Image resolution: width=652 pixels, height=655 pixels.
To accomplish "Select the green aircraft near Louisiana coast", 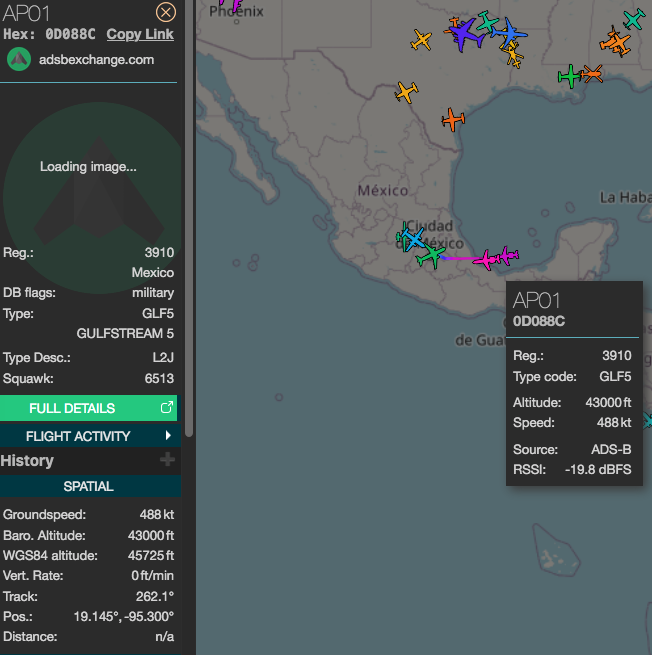I will tap(569, 76).
